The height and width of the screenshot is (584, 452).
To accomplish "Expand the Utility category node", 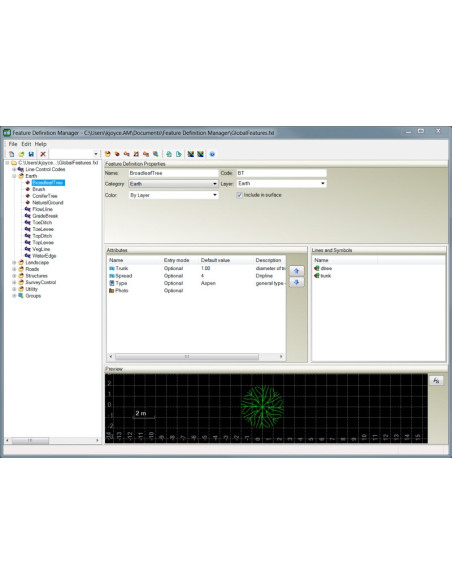I will tap(14, 289).
